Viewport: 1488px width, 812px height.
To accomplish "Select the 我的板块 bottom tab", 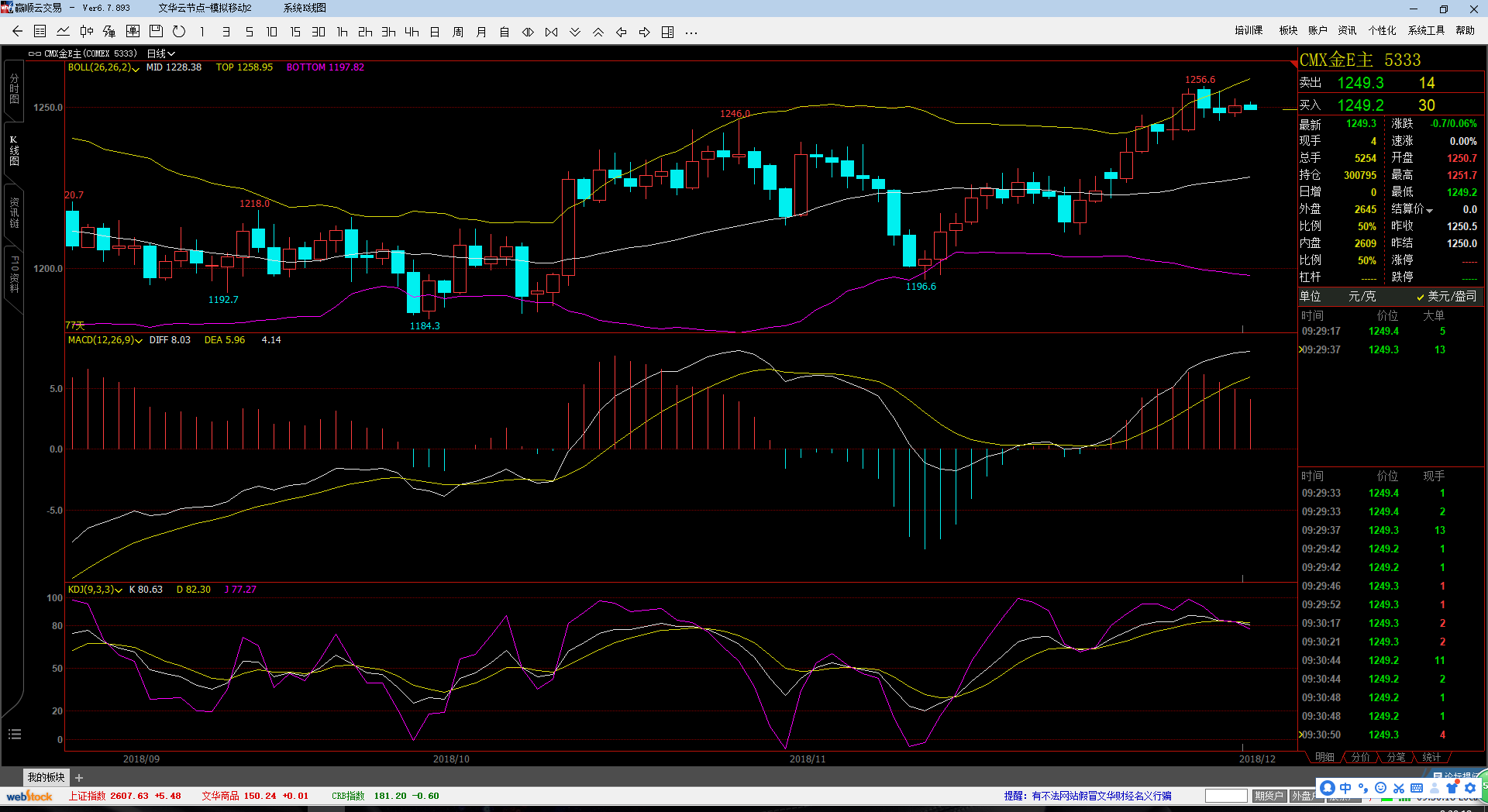I will click(46, 777).
